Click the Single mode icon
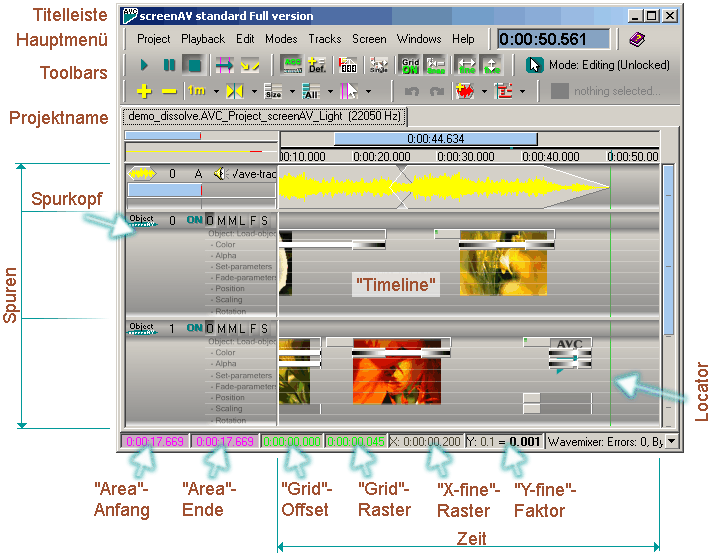 pyautogui.click(x=379, y=65)
